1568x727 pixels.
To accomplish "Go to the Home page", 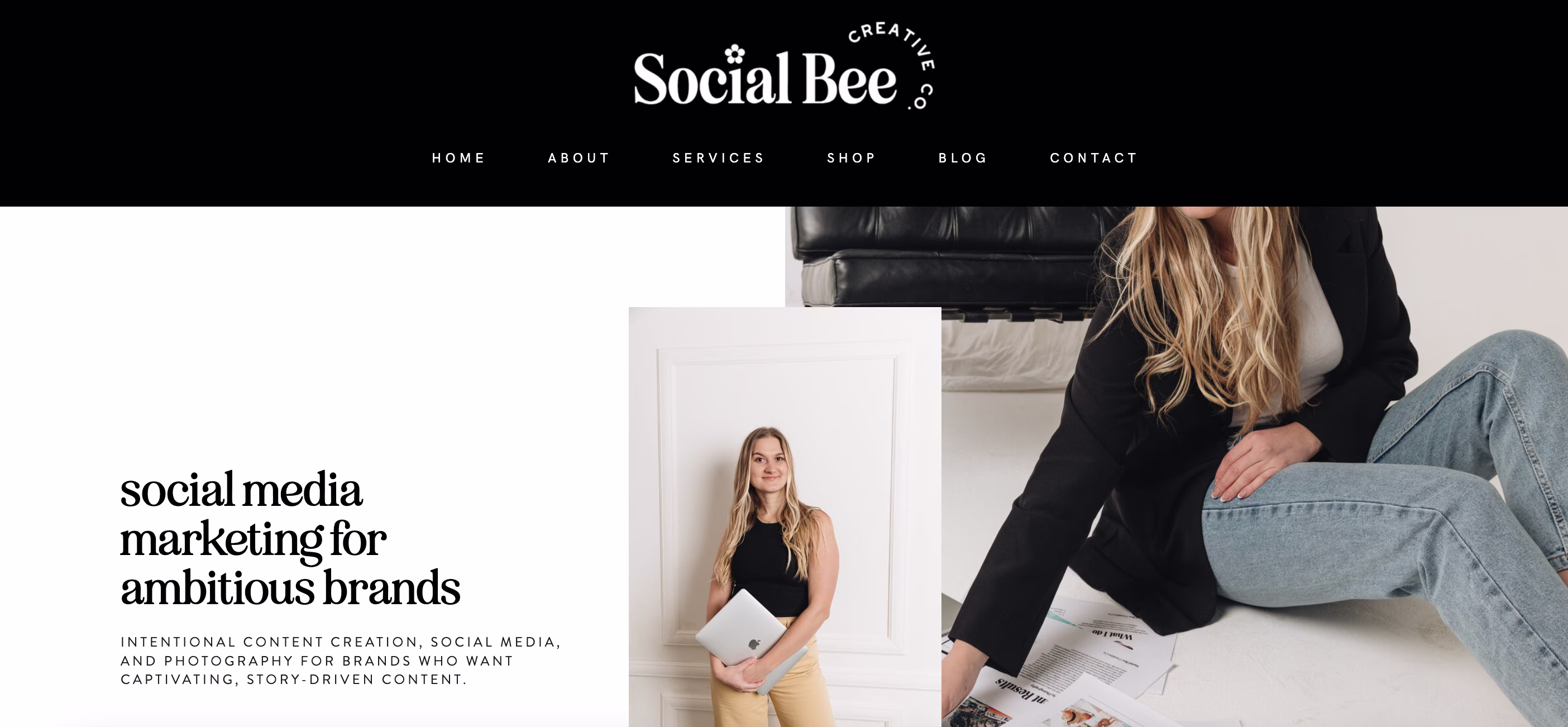I will (x=458, y=159).
